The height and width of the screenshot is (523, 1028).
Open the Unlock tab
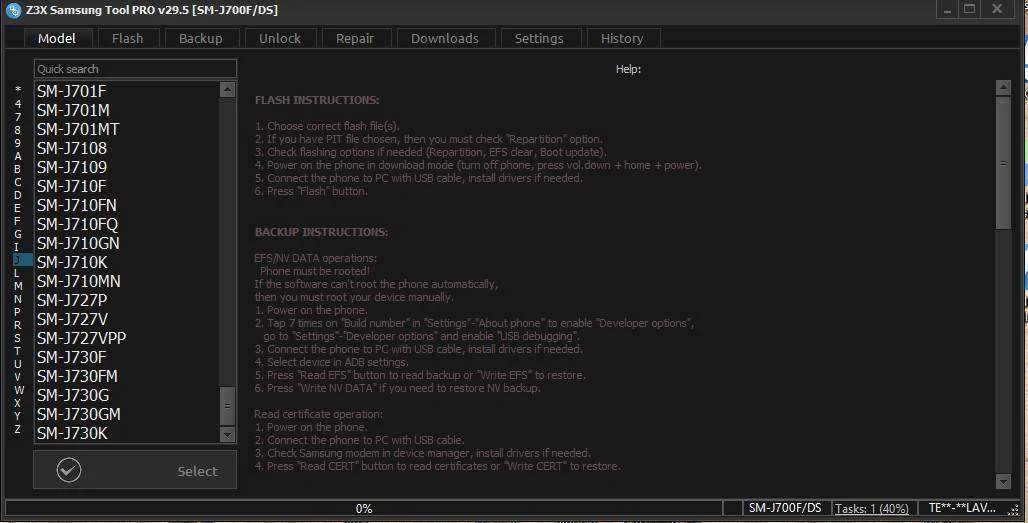point(280,39)
